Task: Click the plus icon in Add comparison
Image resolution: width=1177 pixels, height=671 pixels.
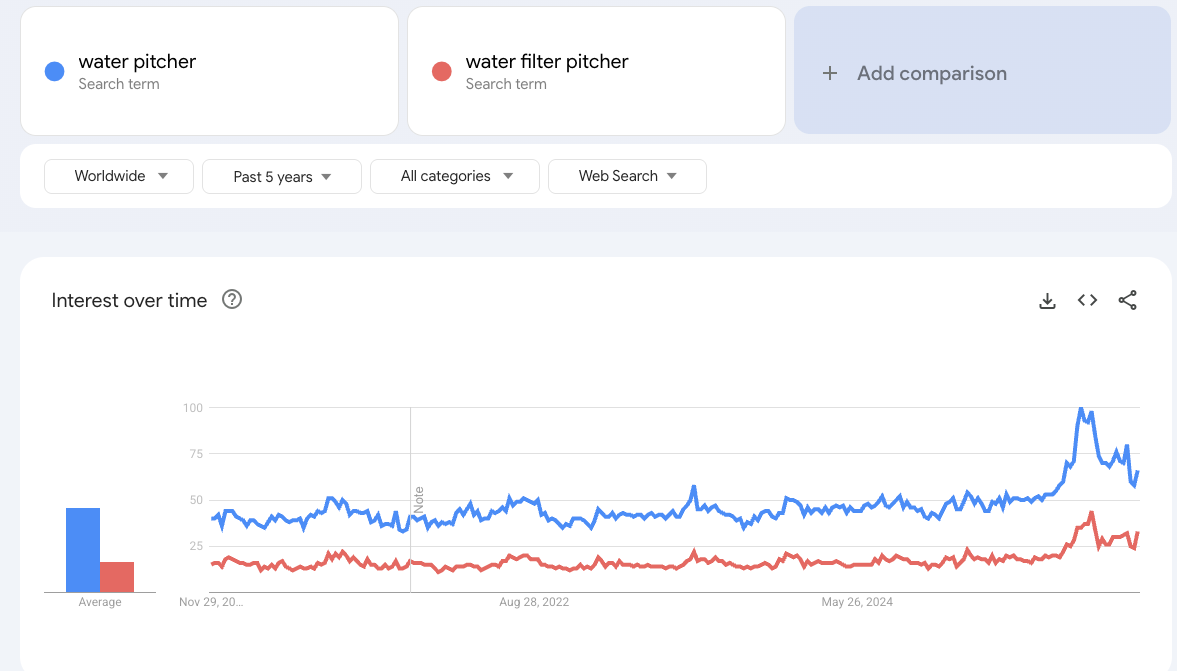Action: coord(830,73)
